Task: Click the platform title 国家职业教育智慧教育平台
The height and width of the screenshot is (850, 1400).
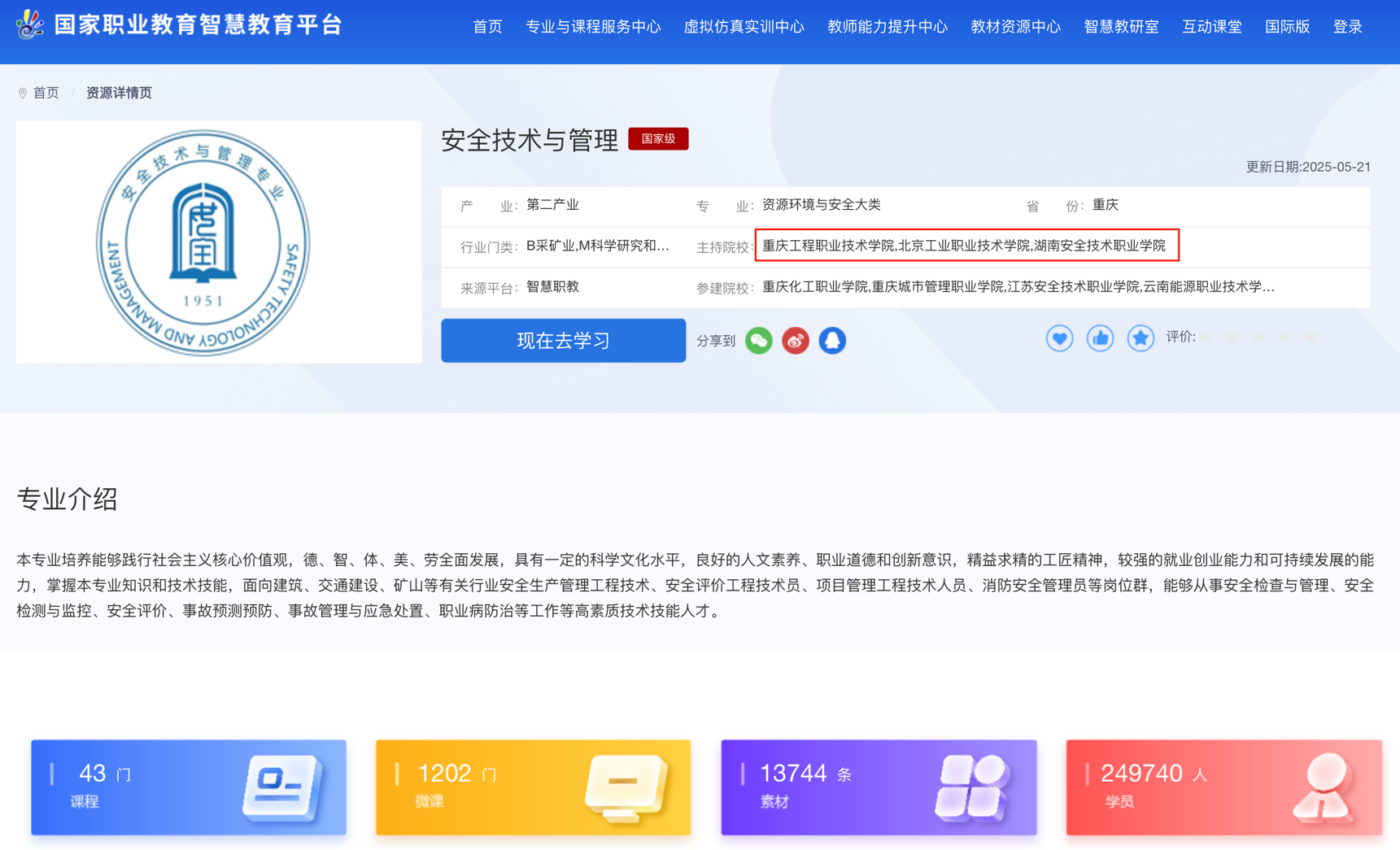Action: coord(198,25)
